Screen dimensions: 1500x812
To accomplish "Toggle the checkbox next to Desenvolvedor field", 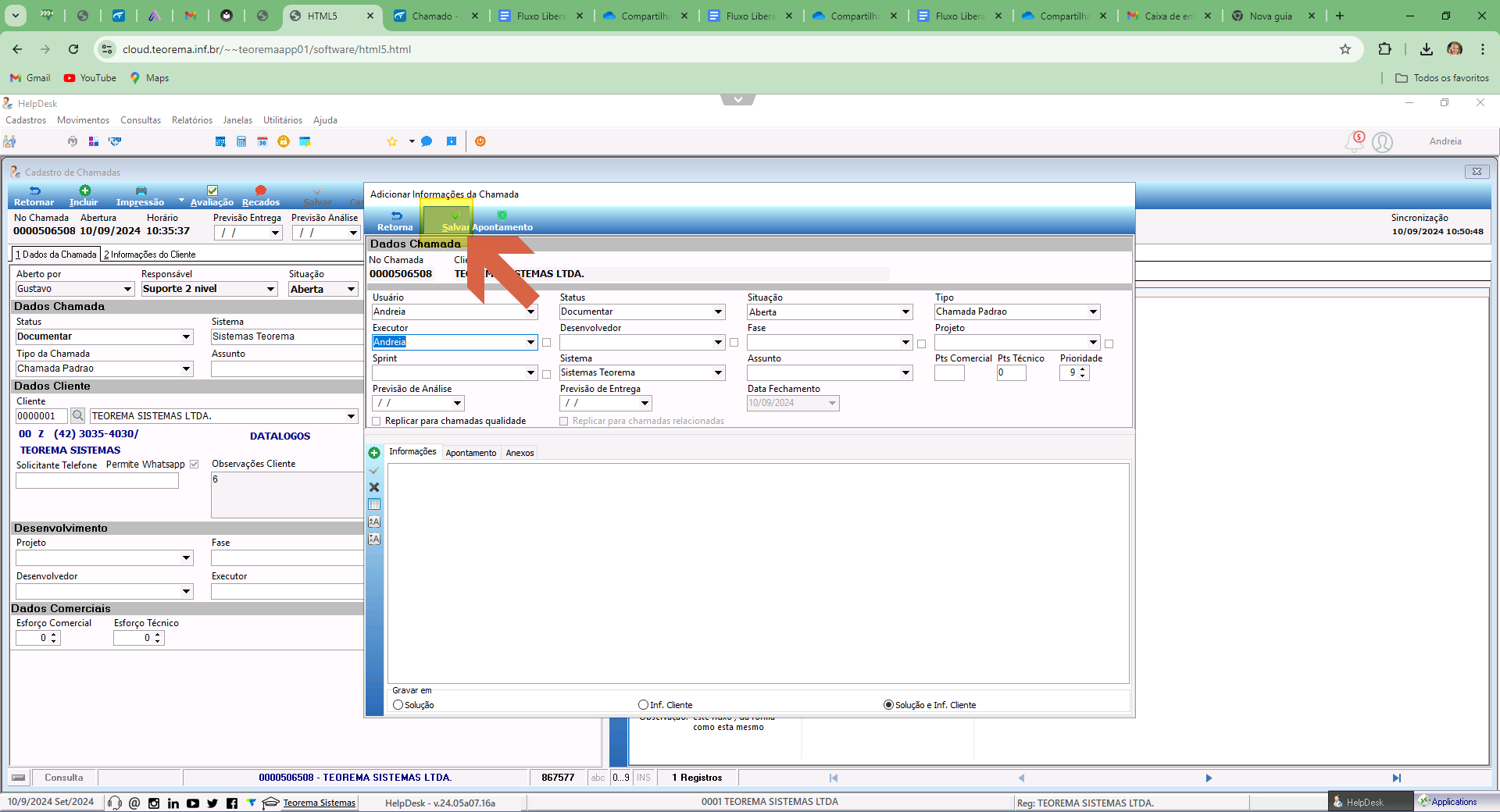I will (x=734, y=343).
